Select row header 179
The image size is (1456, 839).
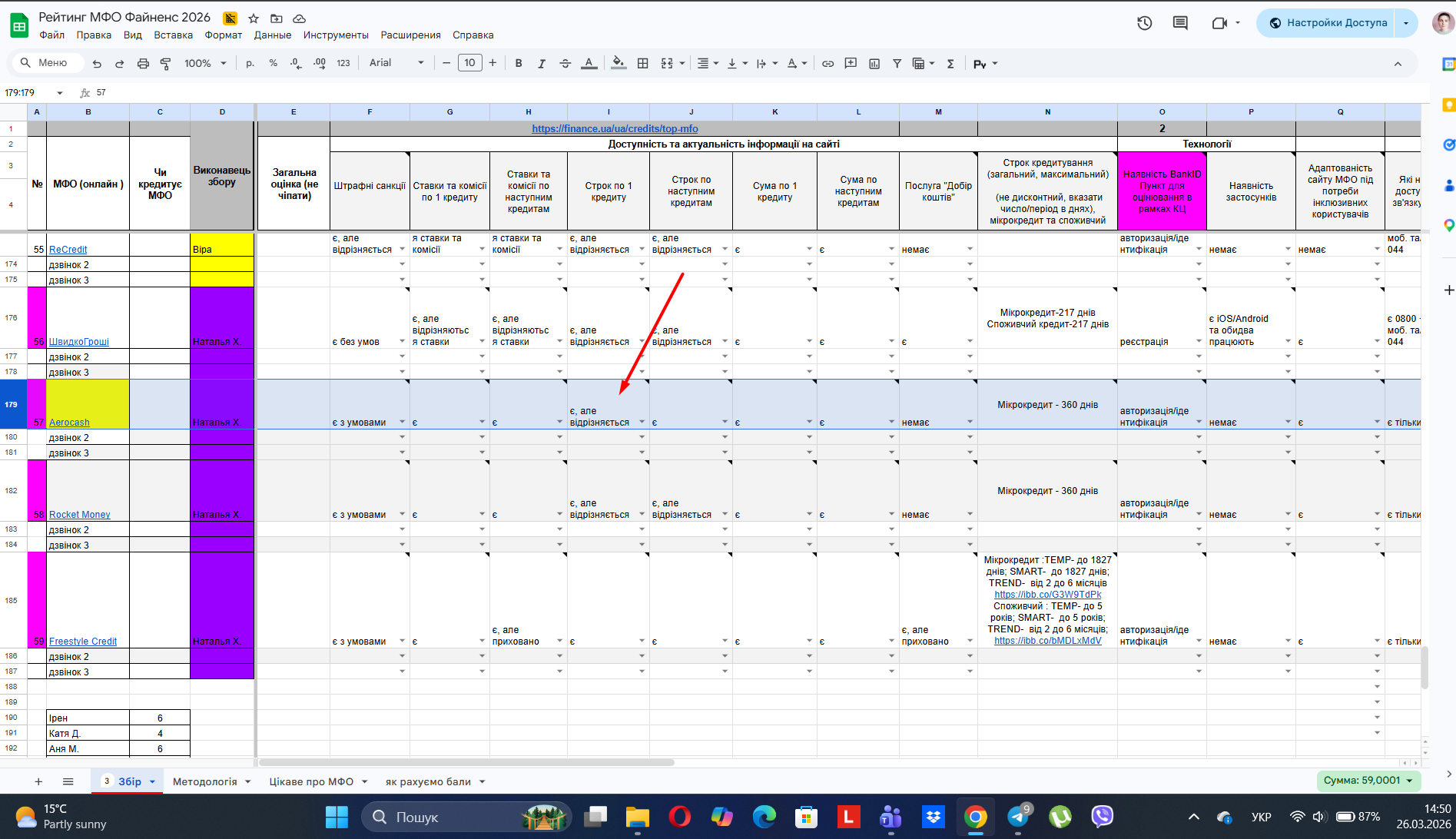pyautogui.click(x=12, y=404)
